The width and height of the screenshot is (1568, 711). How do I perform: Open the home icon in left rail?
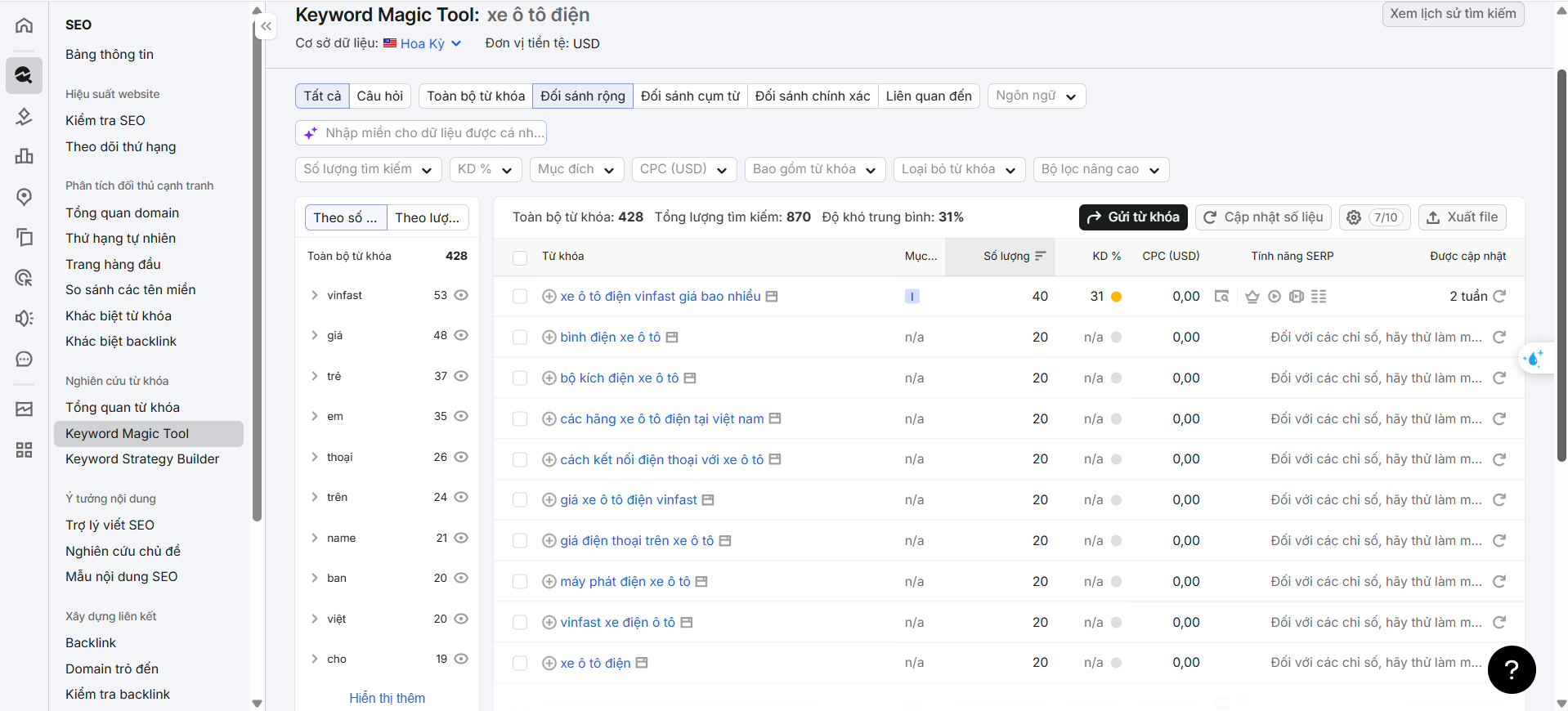(x=25, y=25)
